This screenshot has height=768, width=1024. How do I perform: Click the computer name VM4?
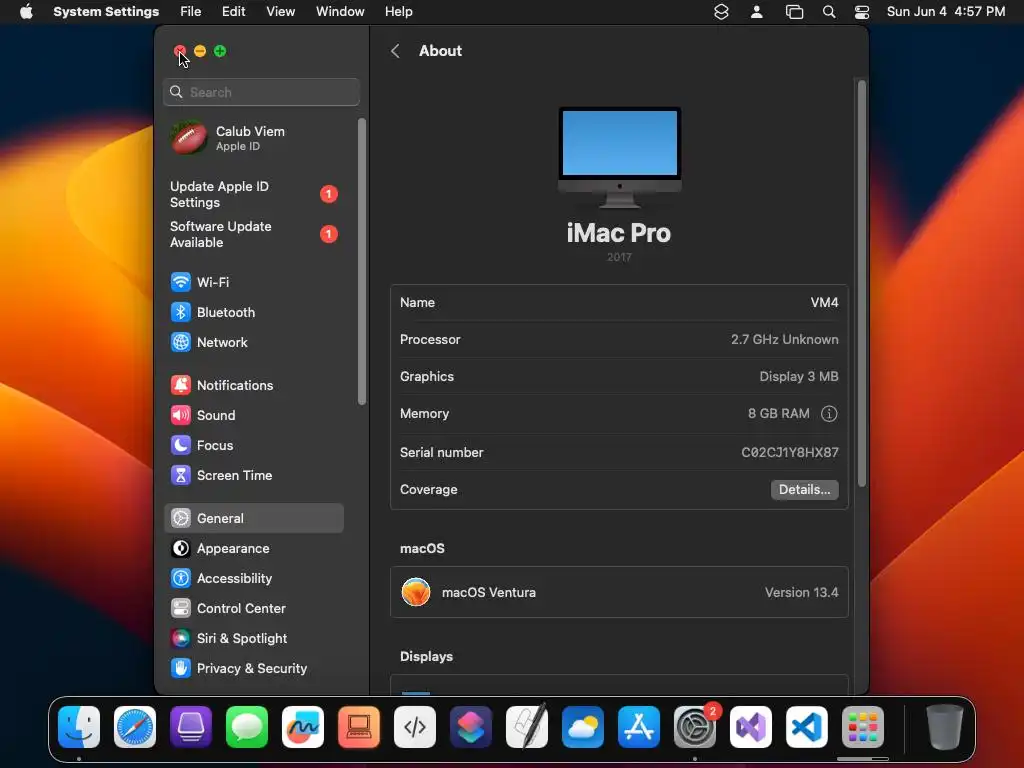tap(824, 302)
